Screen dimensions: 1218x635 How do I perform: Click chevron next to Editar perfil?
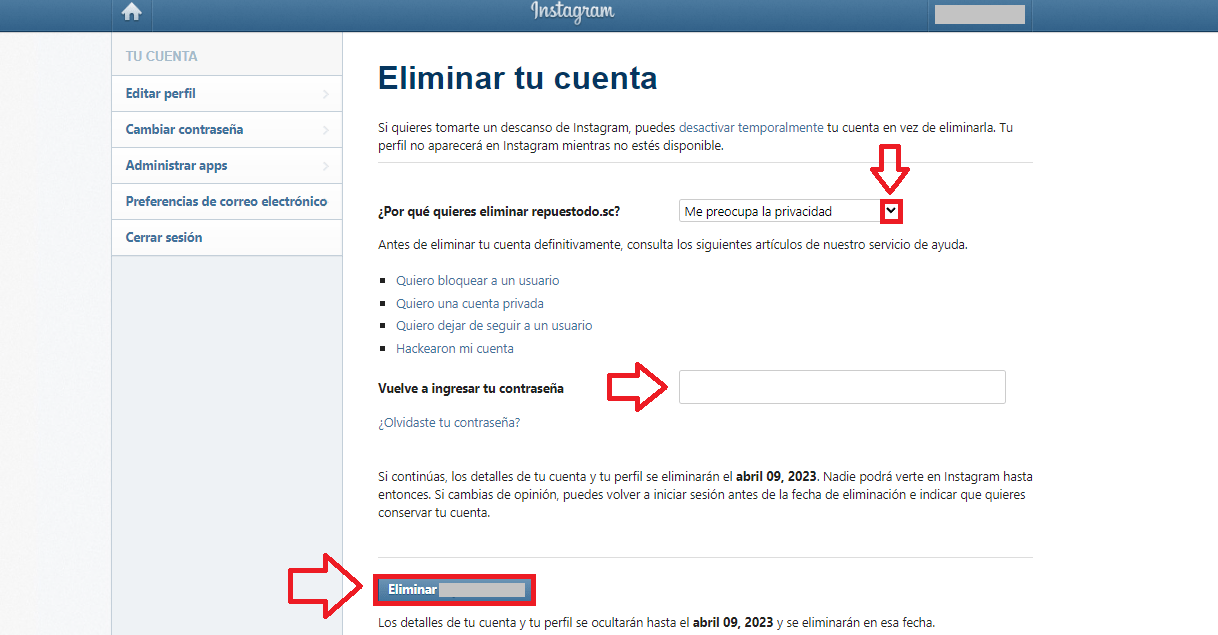326,94
